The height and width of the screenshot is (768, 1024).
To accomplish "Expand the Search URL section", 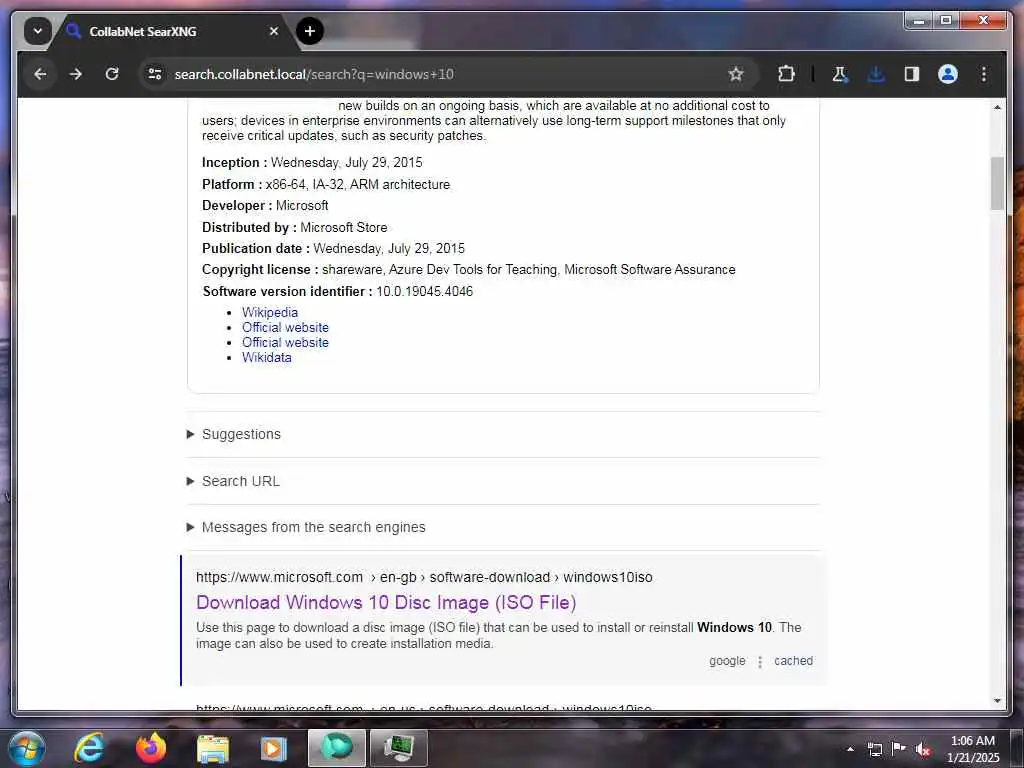I will [234, 481].
